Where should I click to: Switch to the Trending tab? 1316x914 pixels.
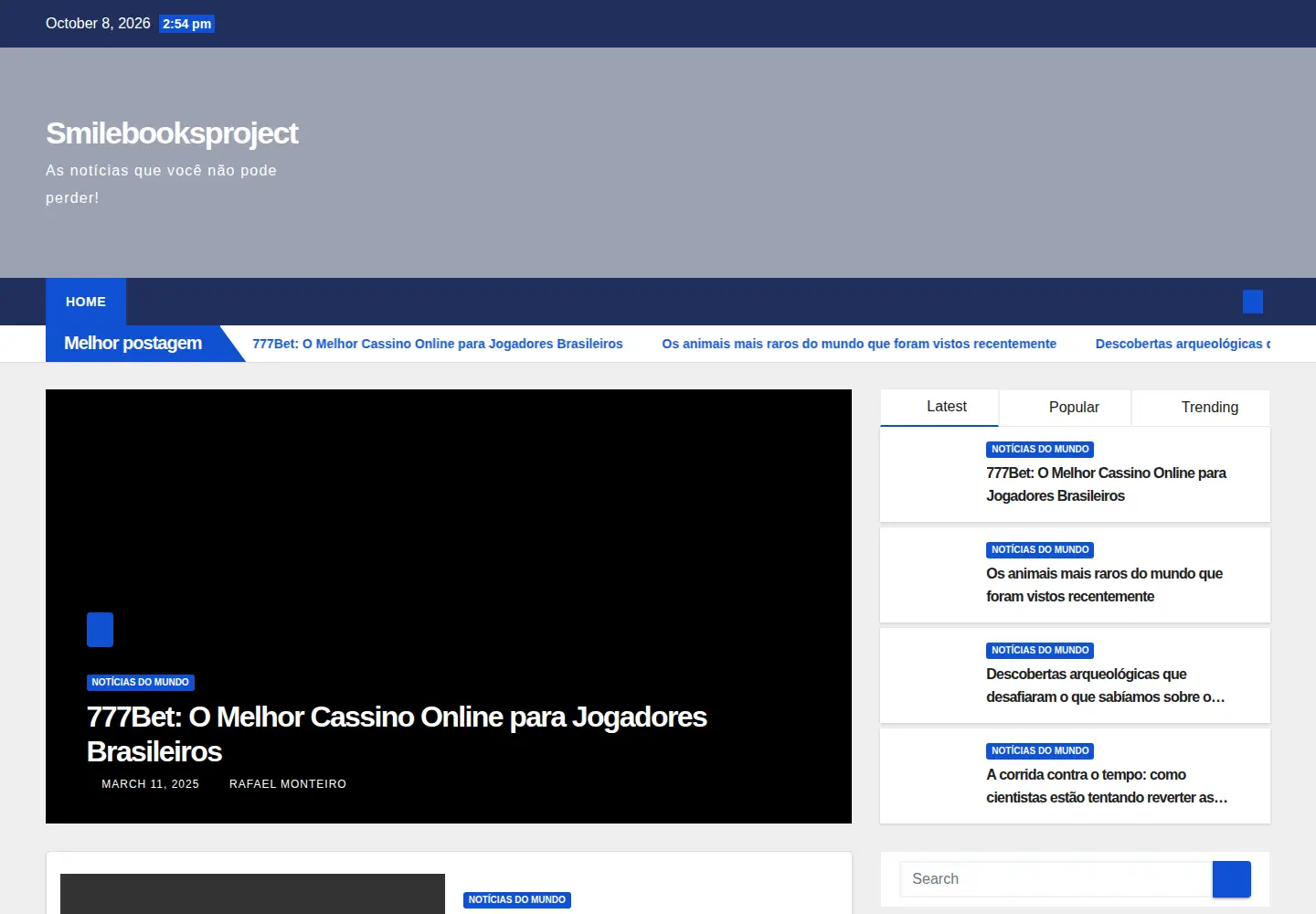point(1201,408)
